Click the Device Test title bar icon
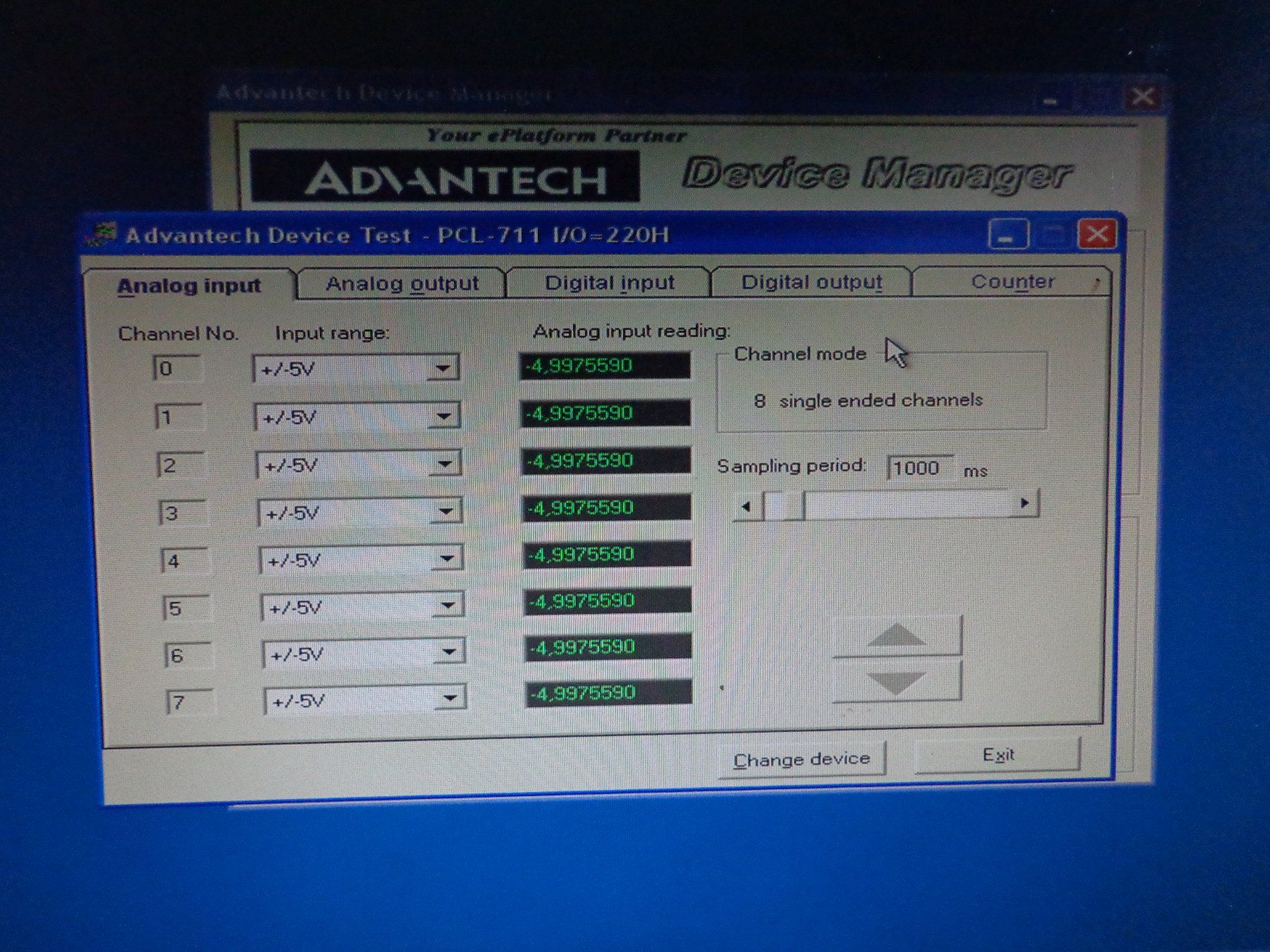The width and height of the screenshot is (1270, 952). 101,234
